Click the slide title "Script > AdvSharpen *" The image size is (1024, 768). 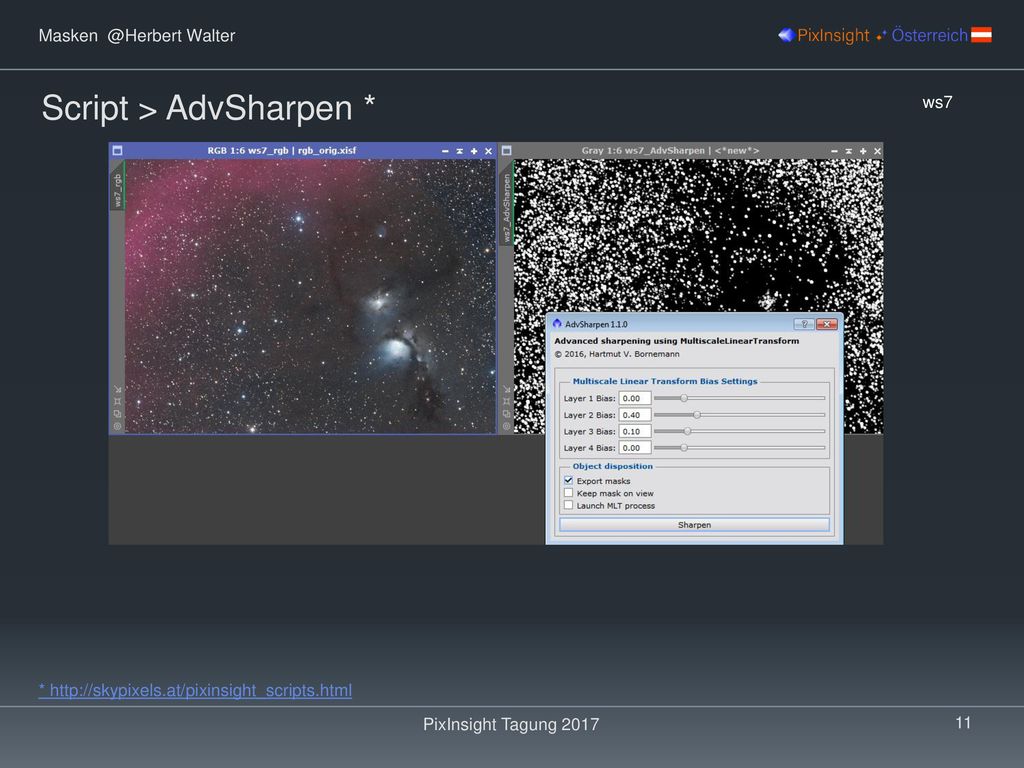click(x=208, y=108)
